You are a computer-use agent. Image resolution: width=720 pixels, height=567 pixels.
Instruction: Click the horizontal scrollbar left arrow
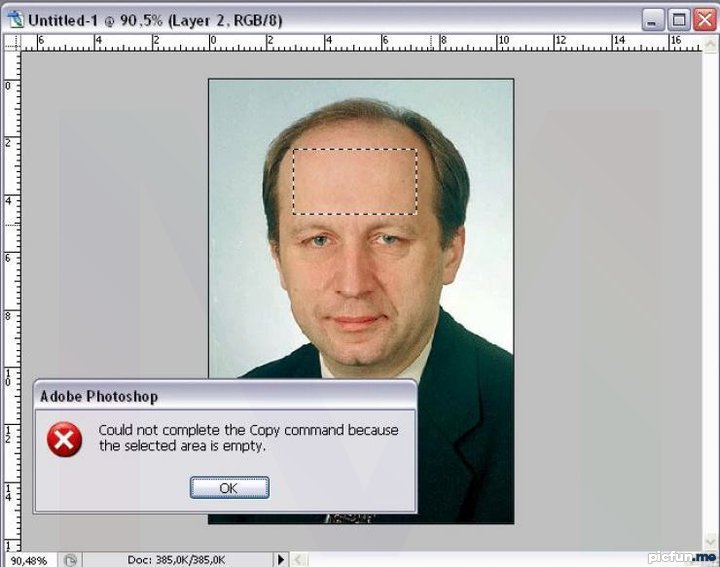point(297,560)
